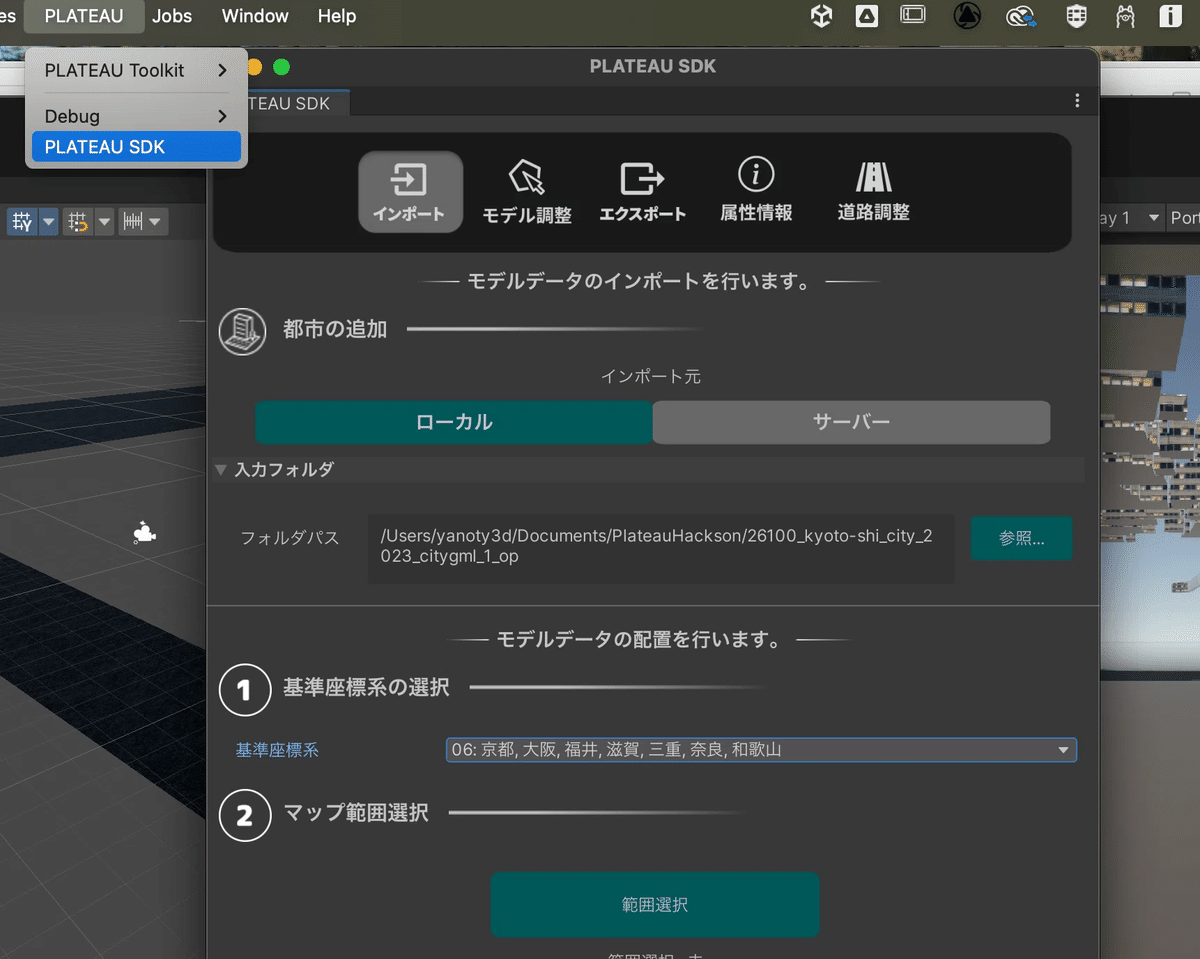Open the Window menu
This screenshot has width=1200, height=959.
[x=255, y=16]
